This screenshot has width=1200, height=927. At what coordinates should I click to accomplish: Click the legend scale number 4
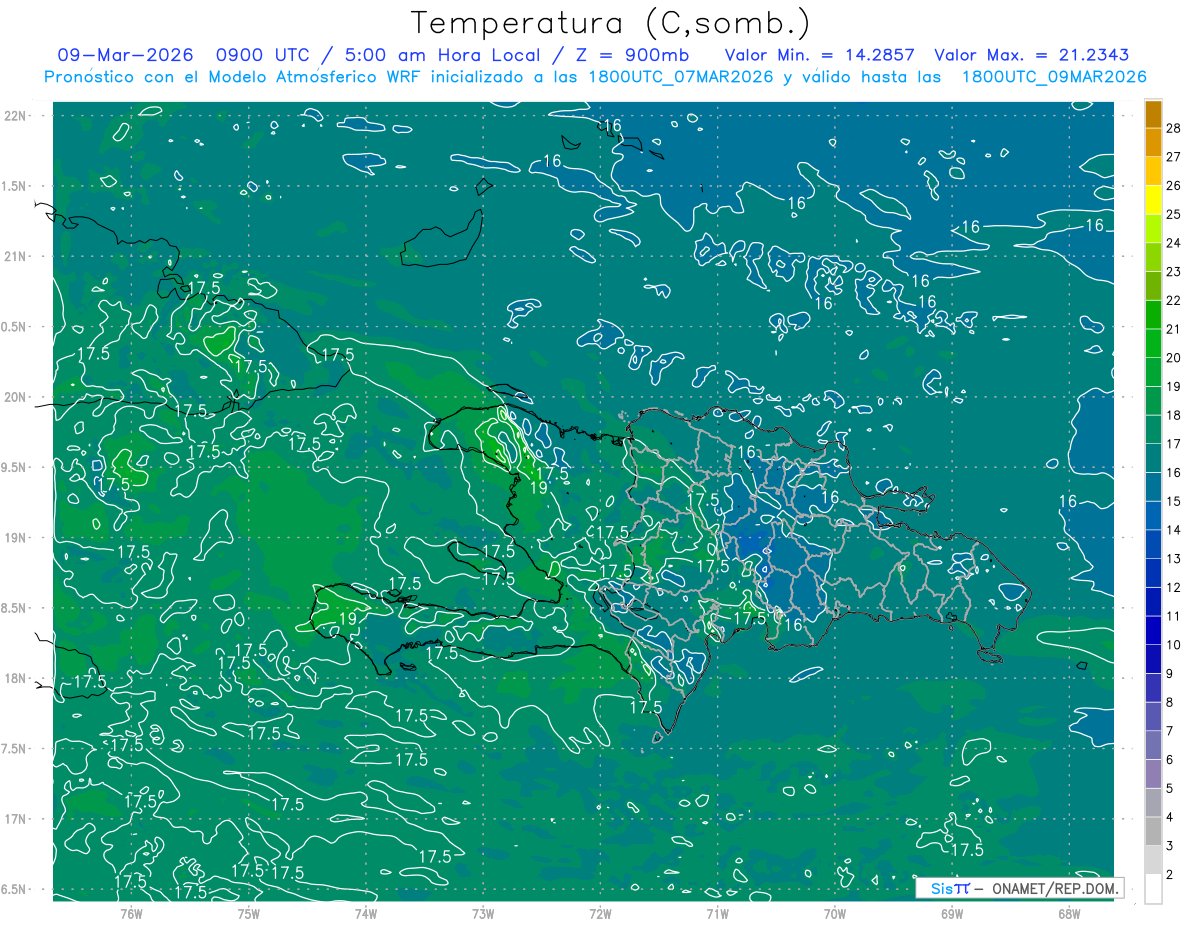[x=1170, y=817]
